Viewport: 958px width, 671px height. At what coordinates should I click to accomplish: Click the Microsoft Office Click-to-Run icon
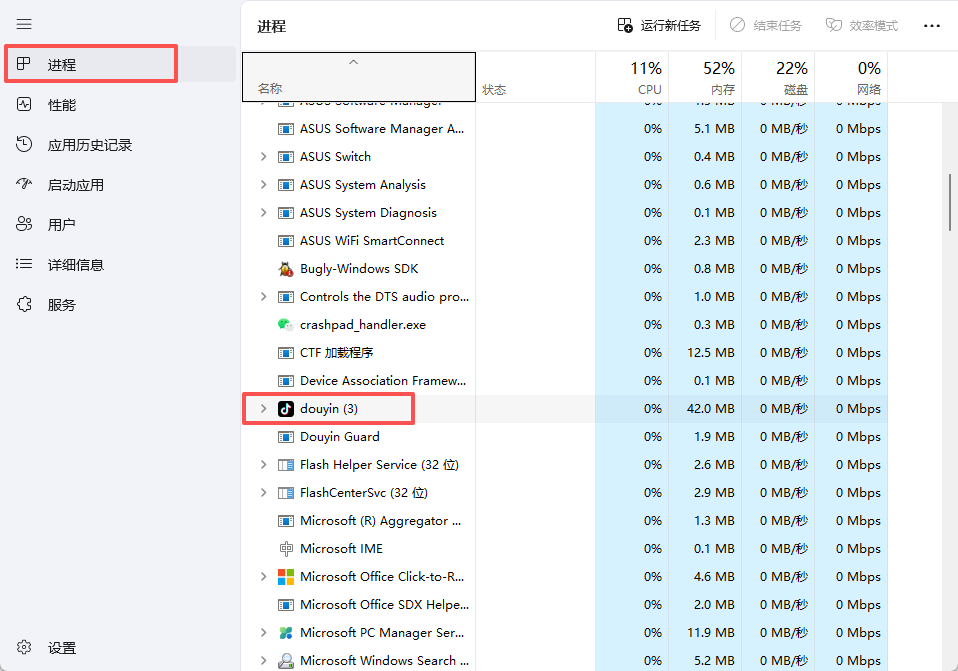pyautogui.click(x=286, y=577)
